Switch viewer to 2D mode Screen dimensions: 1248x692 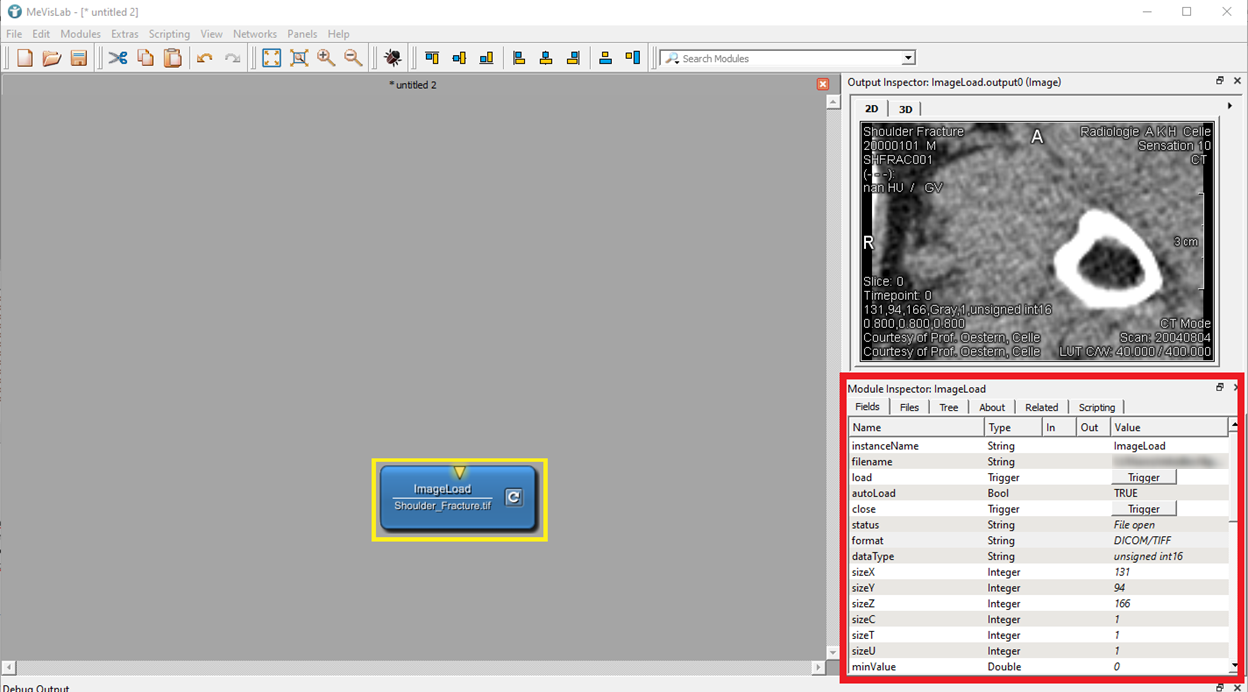[x=871, y=109]
